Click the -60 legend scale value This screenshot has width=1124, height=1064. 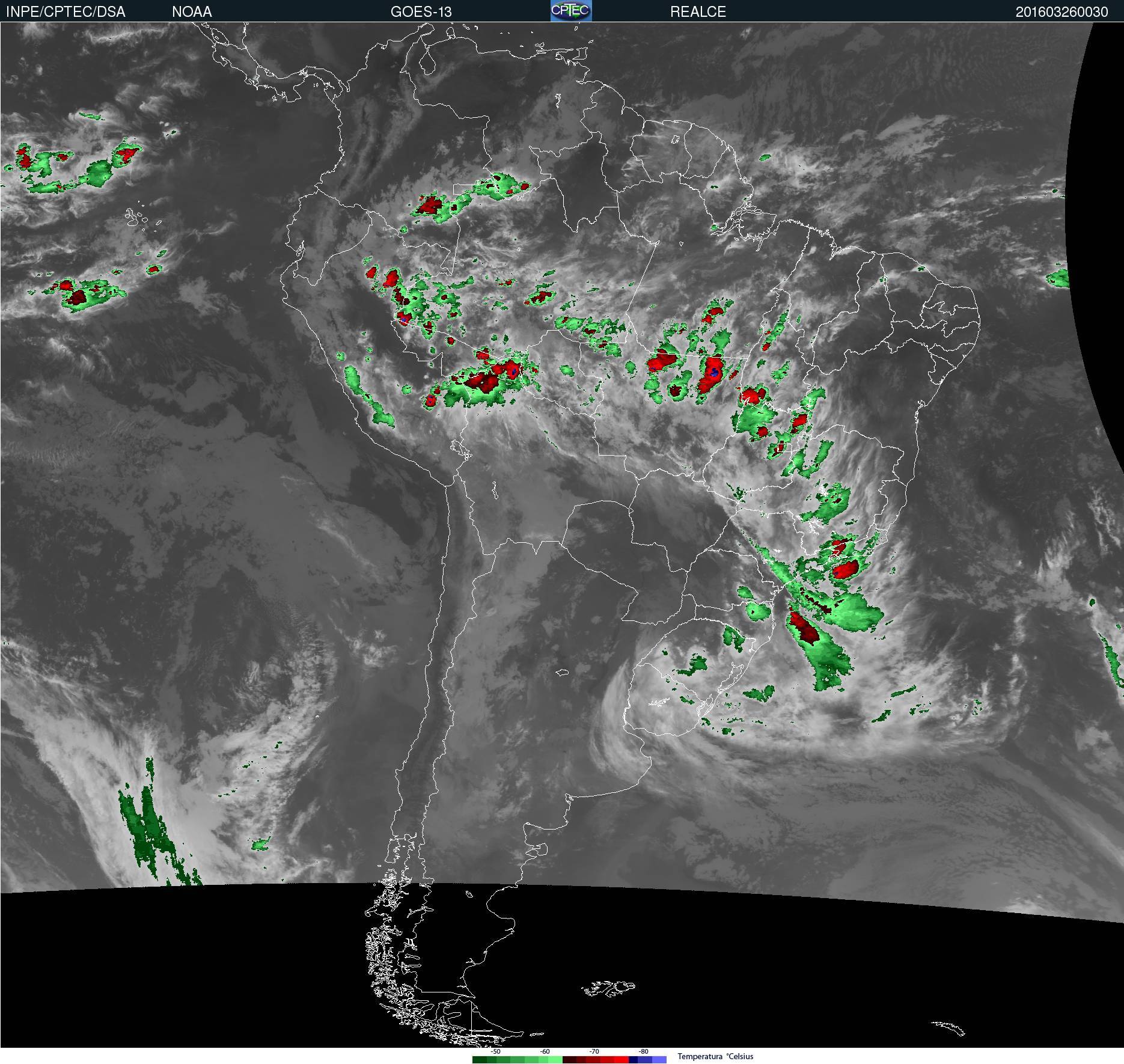(x=545, y=1051)
